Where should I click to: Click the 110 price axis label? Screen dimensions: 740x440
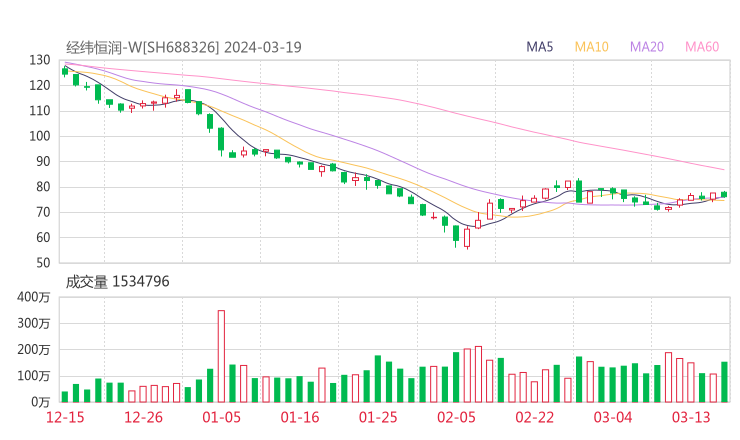click(40, 111)
